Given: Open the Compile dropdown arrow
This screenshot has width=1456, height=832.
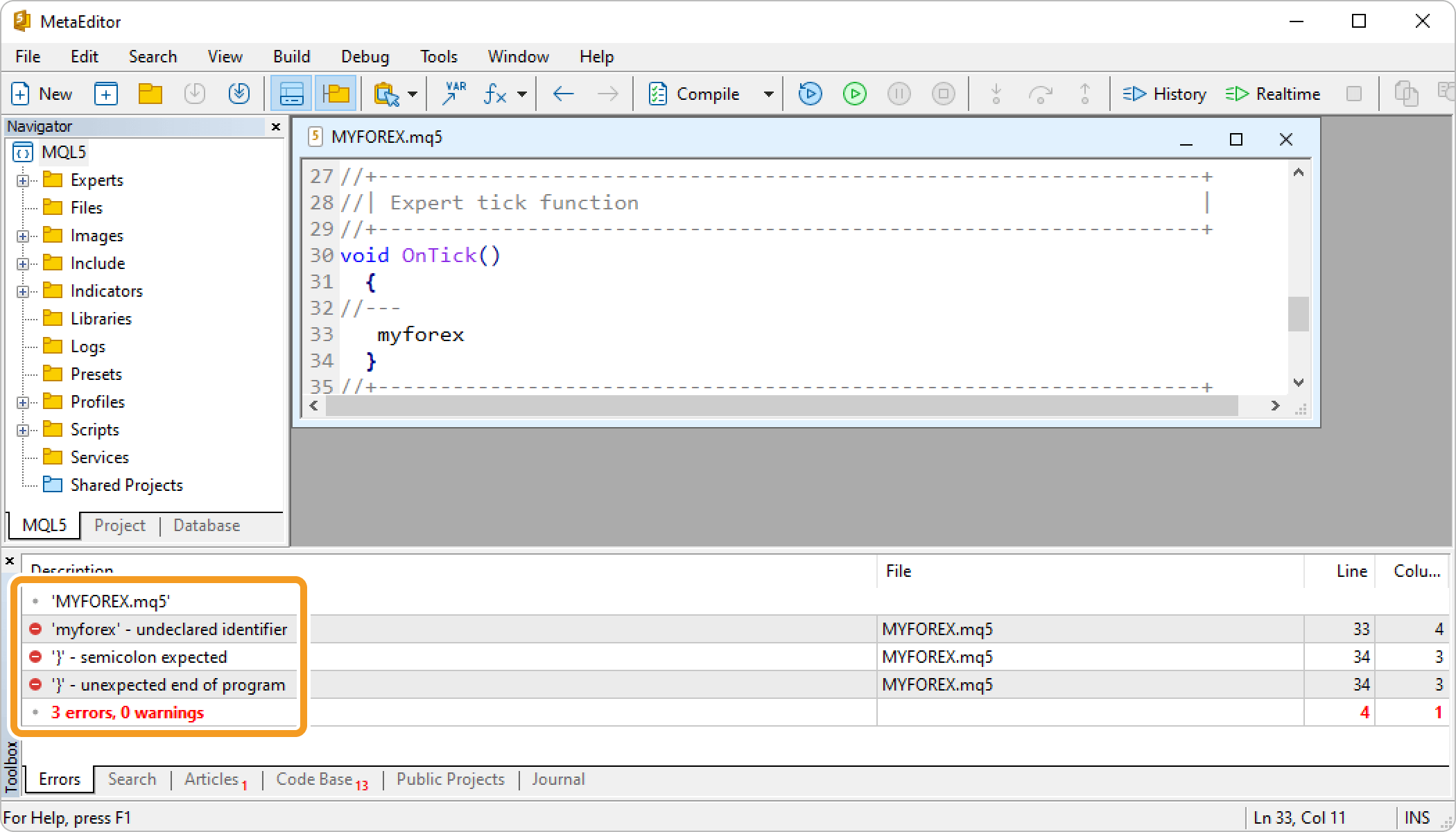Looking at the screenshot, I should (768, 94).
